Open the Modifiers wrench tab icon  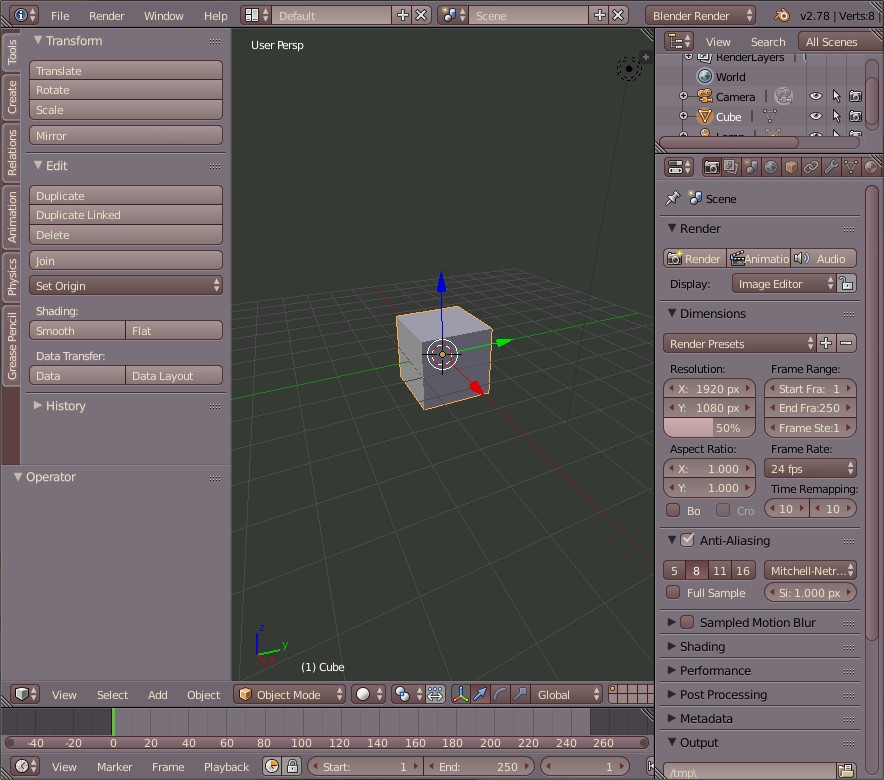(x=831, y=167)
